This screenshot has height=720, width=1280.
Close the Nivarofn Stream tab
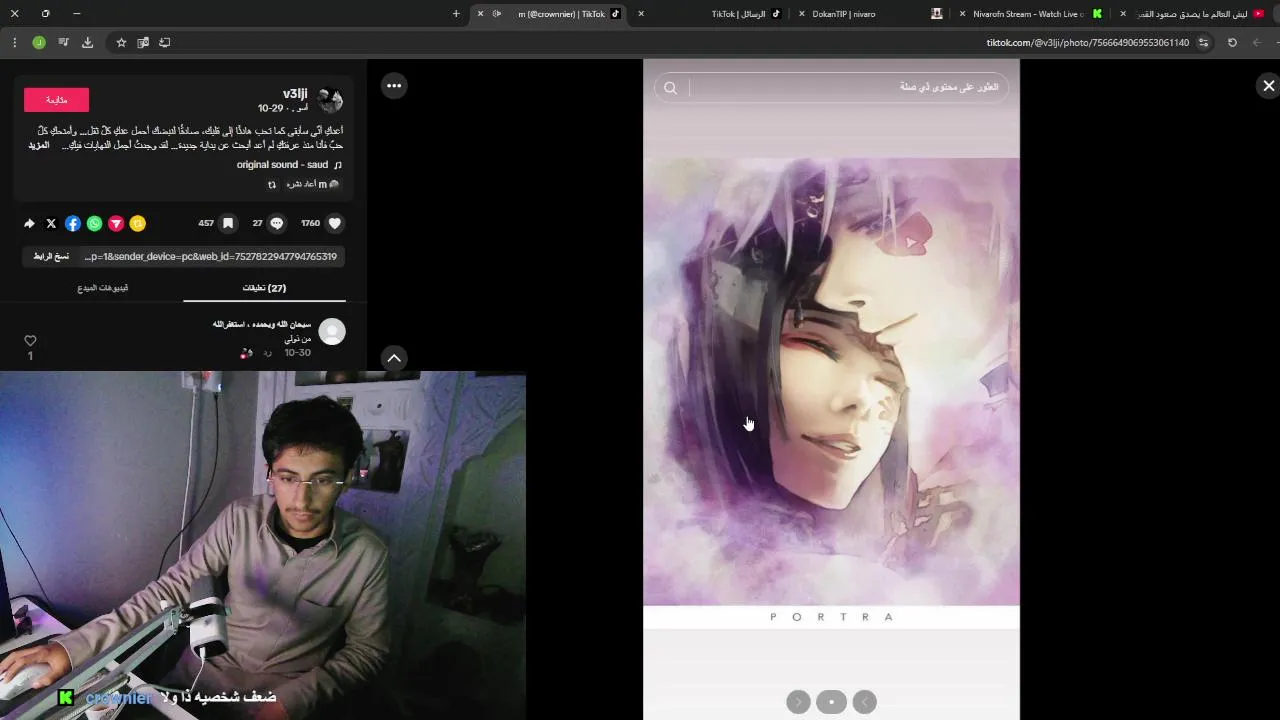tap(962, 14)
